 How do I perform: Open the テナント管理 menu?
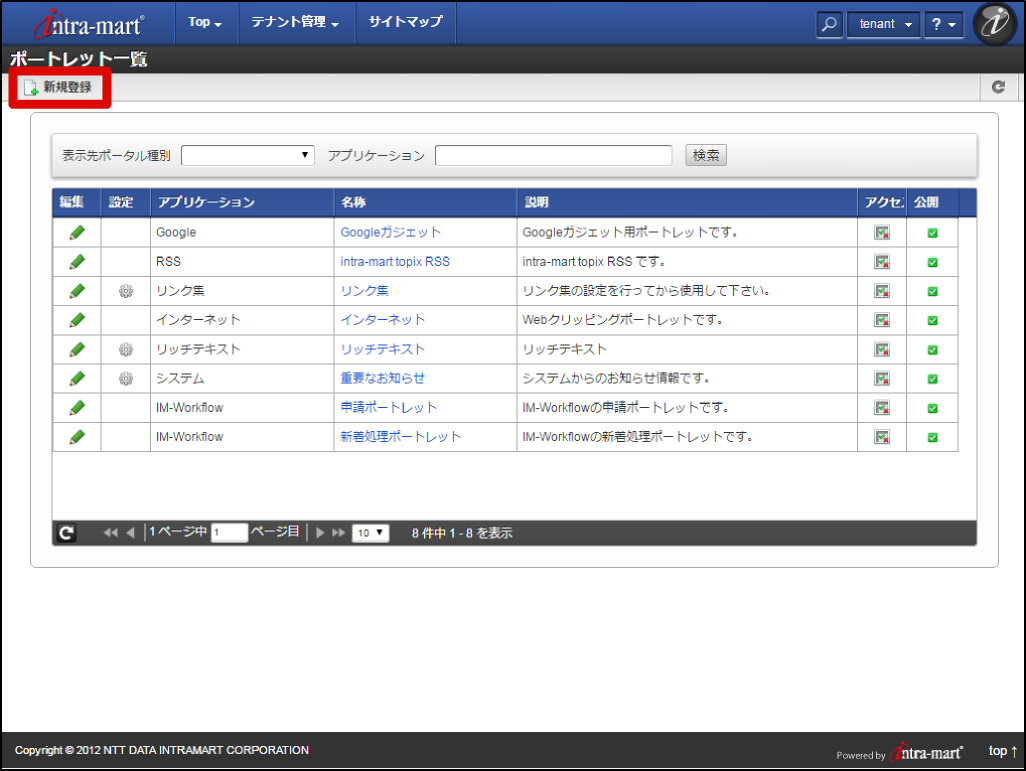(296, 23)
